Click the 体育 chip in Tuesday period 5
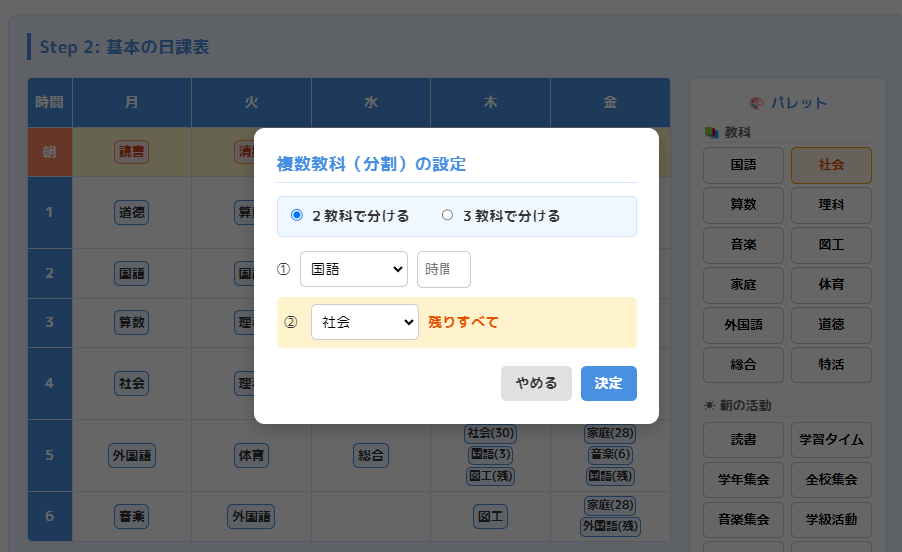Image resolution: width=902 pixels, height=552 pixels. [251, 455]
